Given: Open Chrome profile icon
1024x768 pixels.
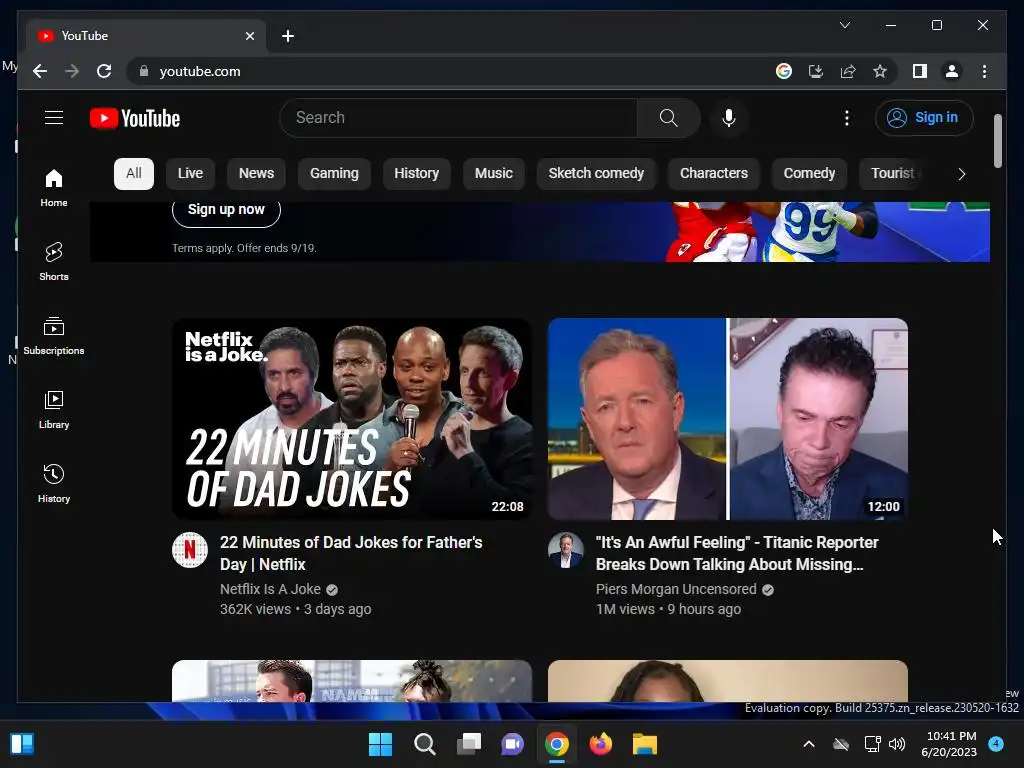Looking at the screenshot, I should click(952, 71).
